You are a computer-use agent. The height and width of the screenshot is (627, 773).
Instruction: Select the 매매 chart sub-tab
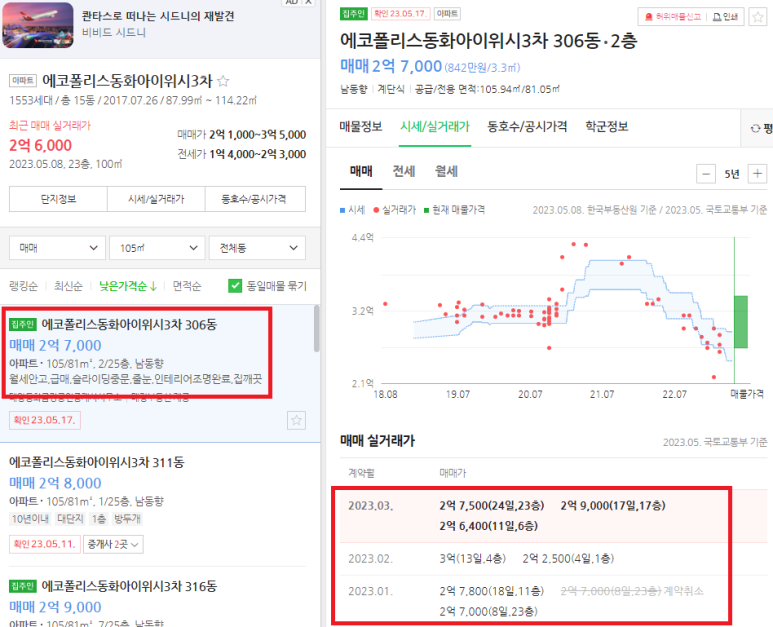(x=361, y=172)
